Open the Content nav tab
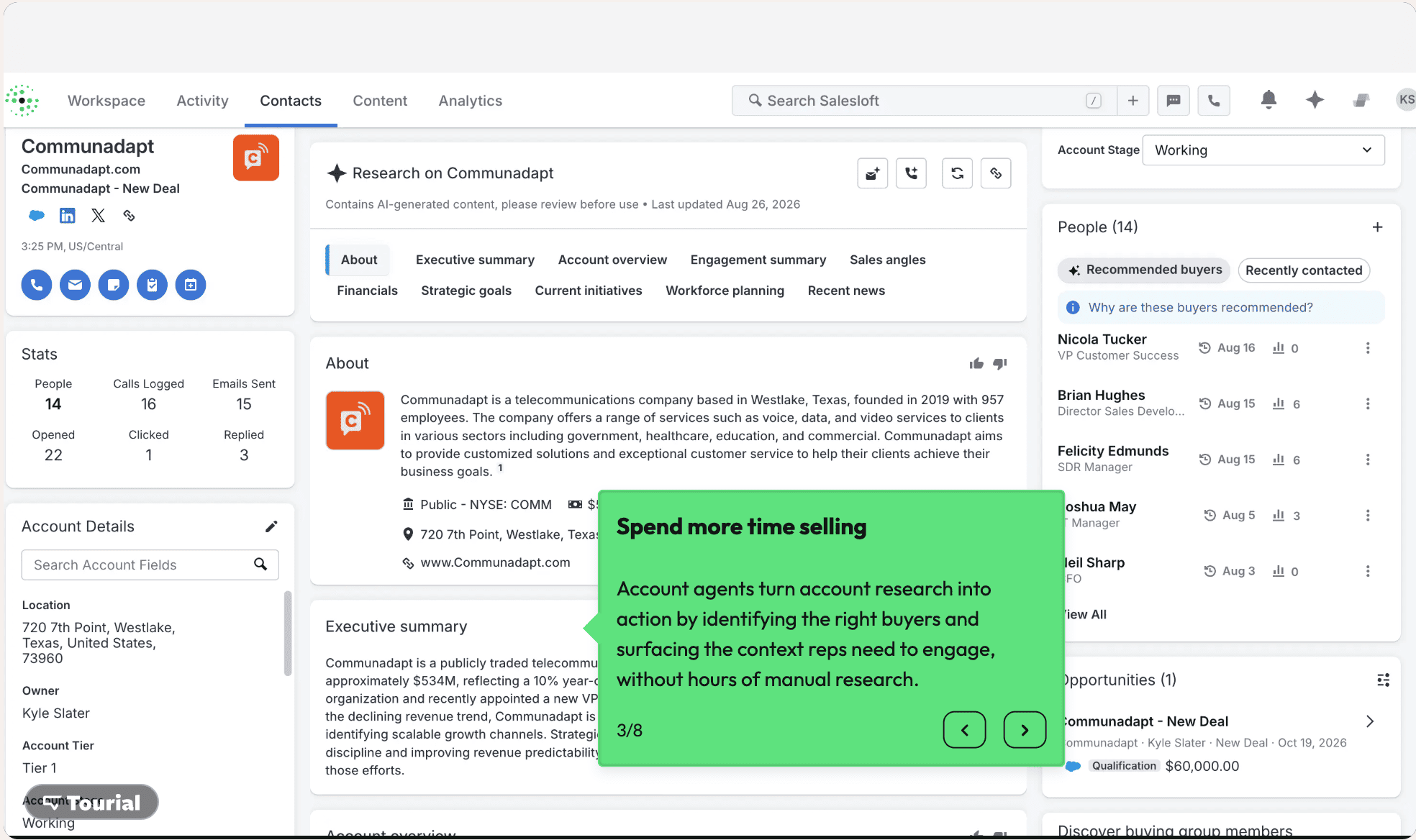The image size is (1416, 840). coord(380,101)
